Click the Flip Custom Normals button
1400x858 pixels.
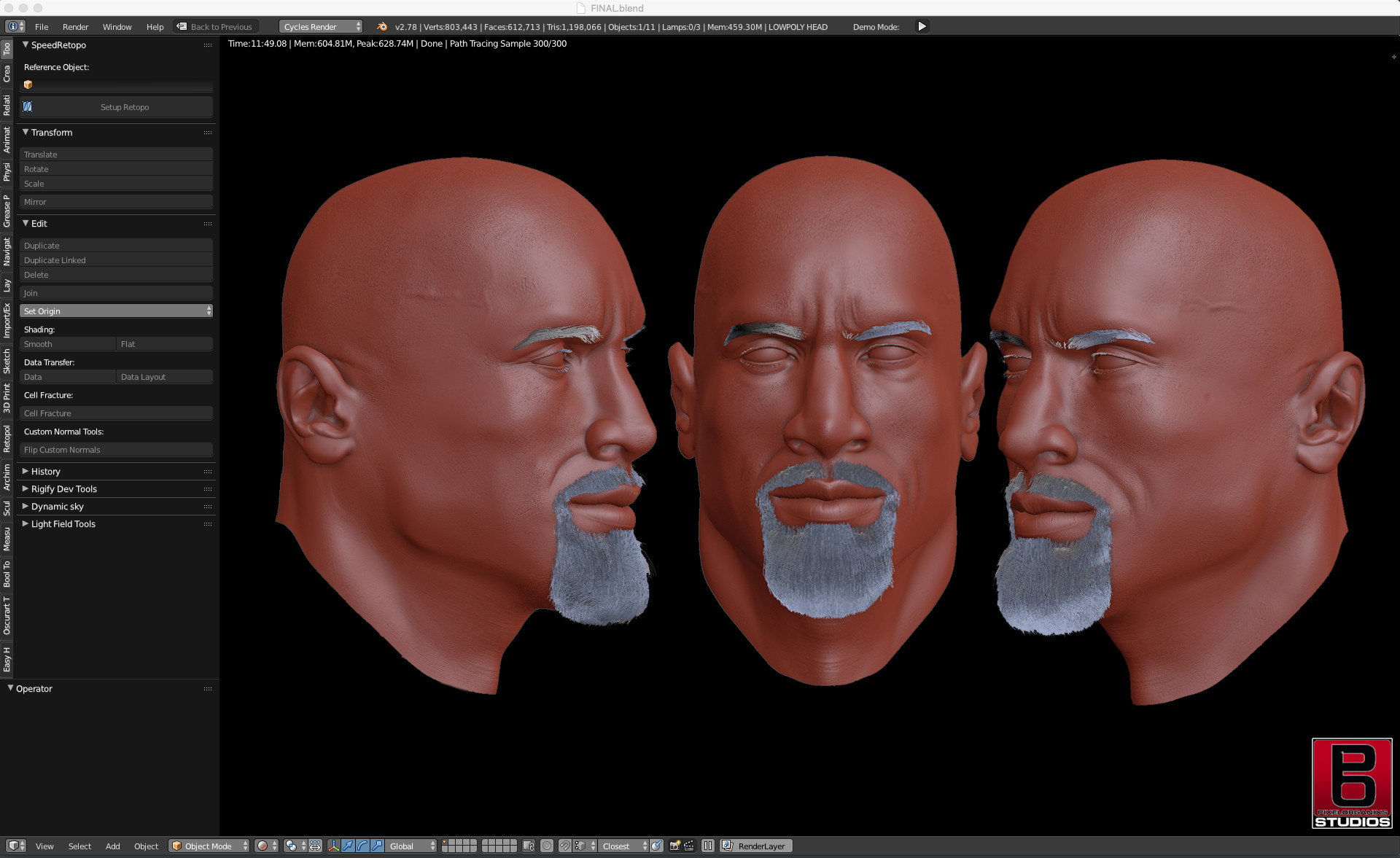(x=117, y=450)
